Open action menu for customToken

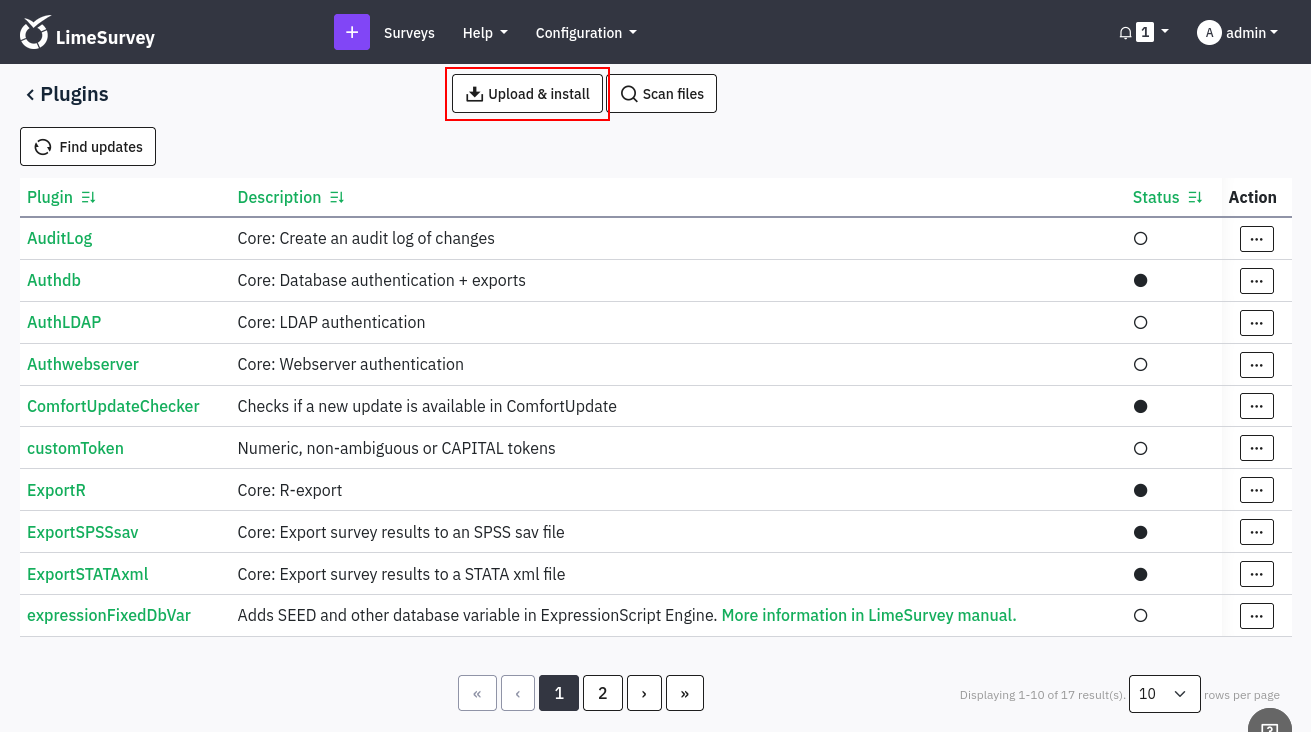[x=1257, y=449]
